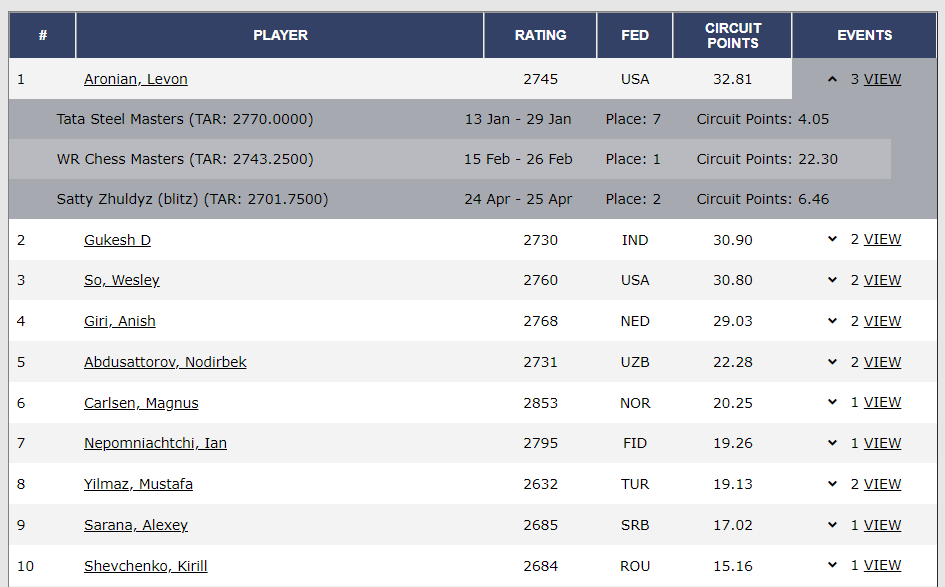The height and width of the screenshot is (587, 945).
Task: Click VIEW link in Shevchenko's row
Action: point(882,565)
